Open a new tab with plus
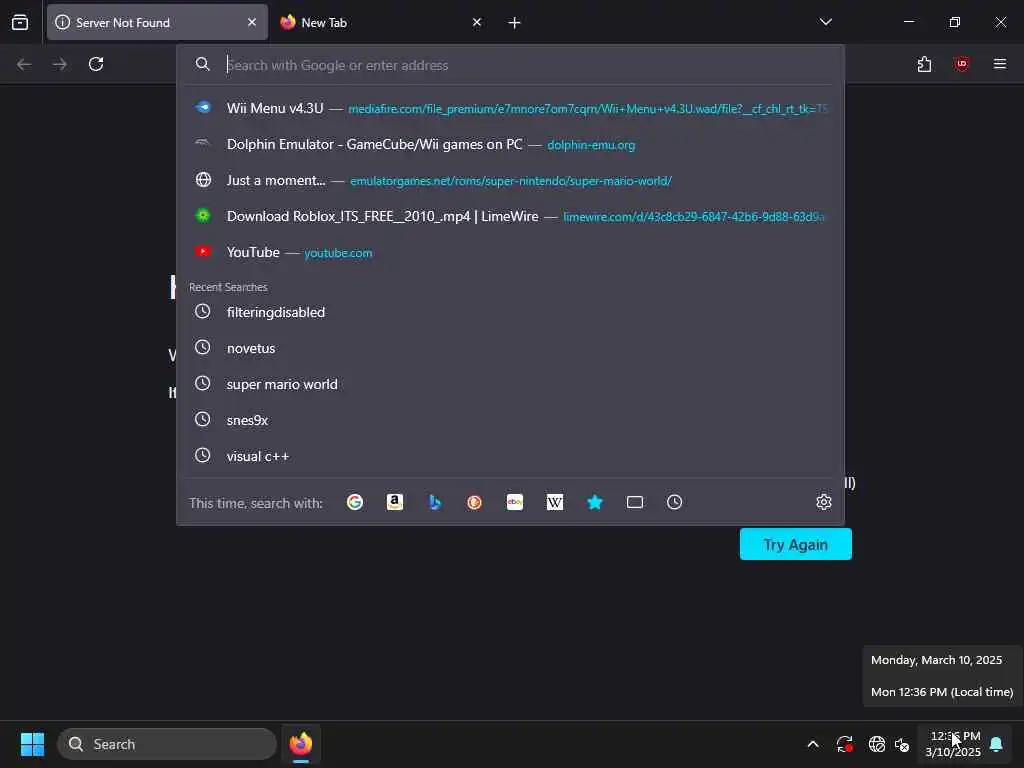 click(x=515, y=23)
